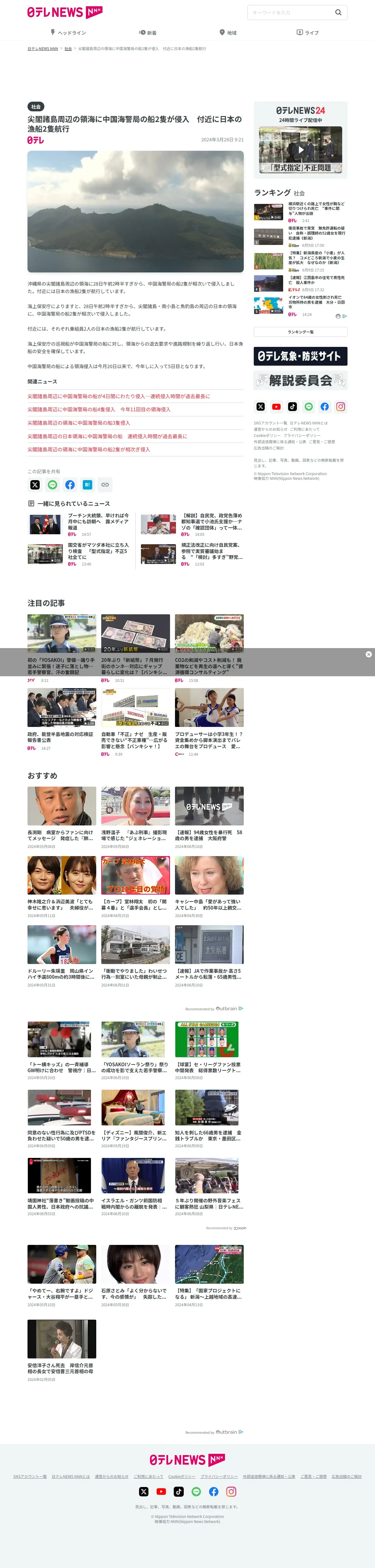Image resolution: width=375 pixels, height=1568 pixels.
Task: Open TikTok icon in right sidebar
Action: [292, 407]
